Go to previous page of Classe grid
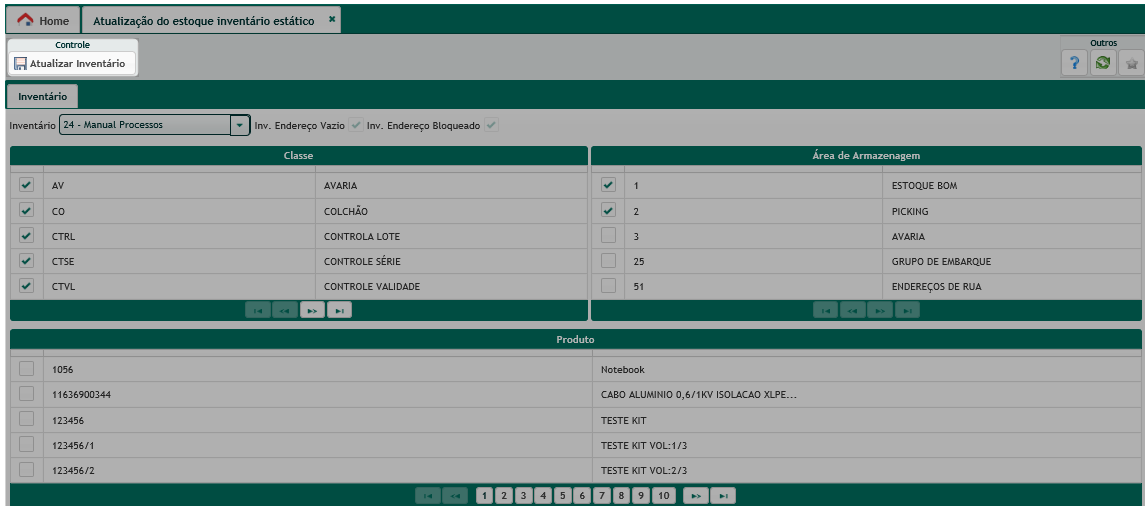This screenshot has height=510, width=1145. [285, 311]
